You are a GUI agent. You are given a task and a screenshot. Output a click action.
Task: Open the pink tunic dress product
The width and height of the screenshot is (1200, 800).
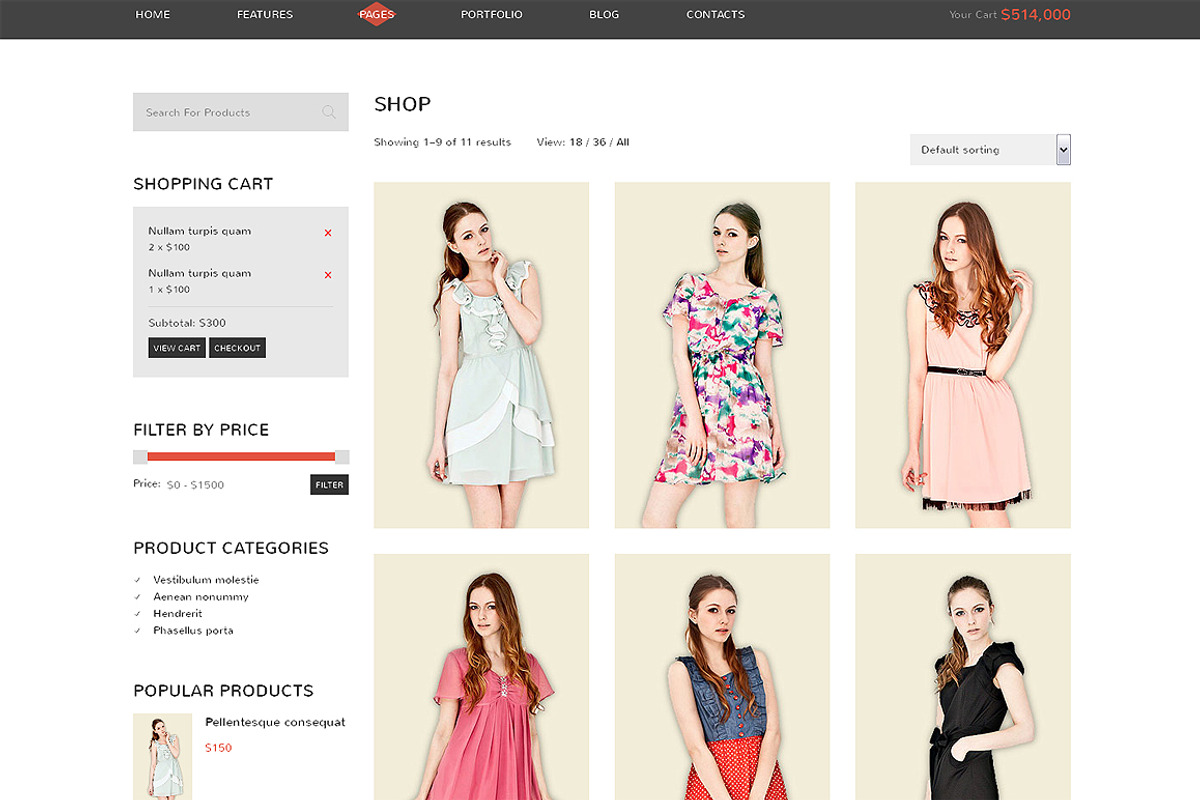tap(481, 677)
